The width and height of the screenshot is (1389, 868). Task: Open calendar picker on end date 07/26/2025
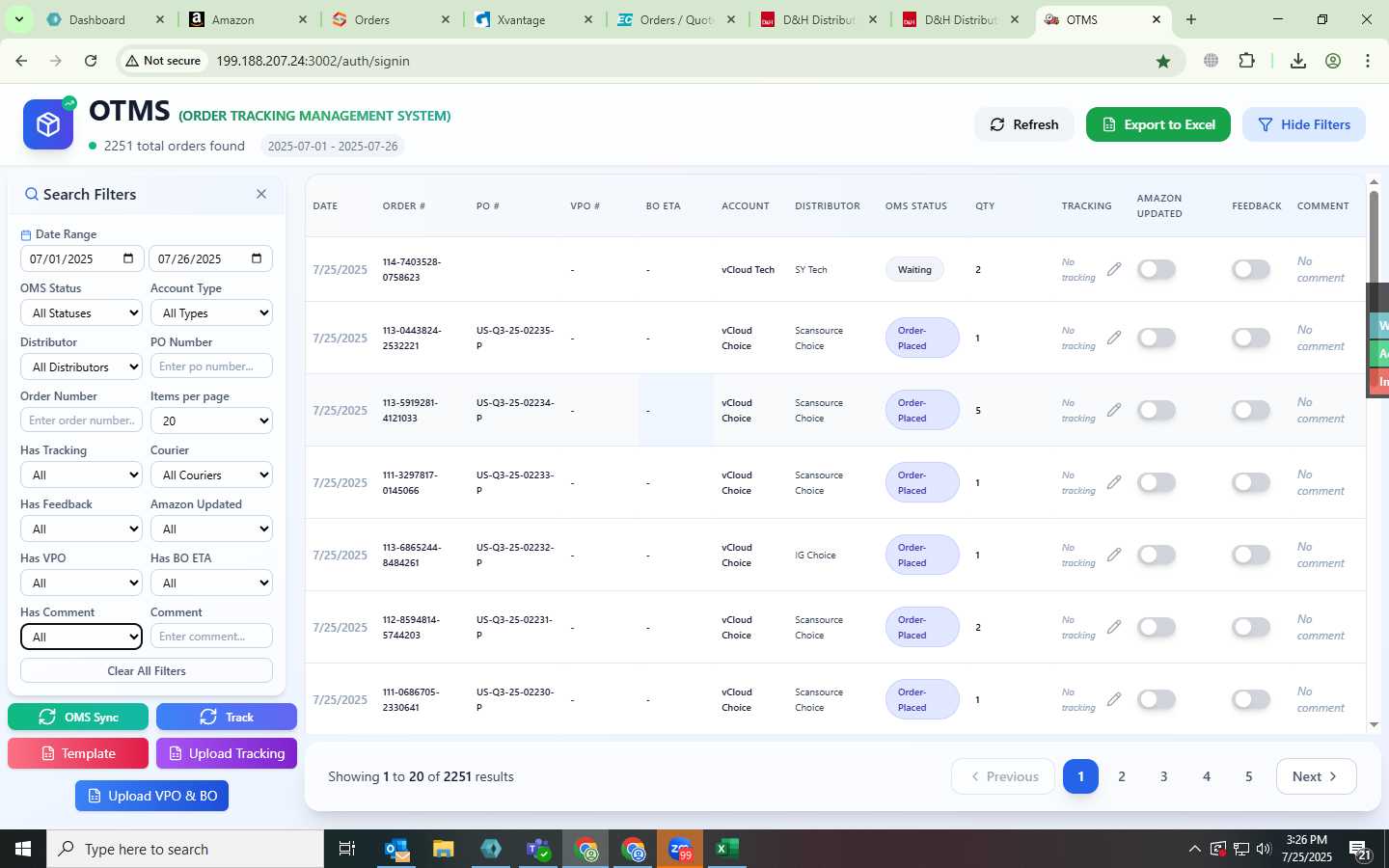click(257, 258)
